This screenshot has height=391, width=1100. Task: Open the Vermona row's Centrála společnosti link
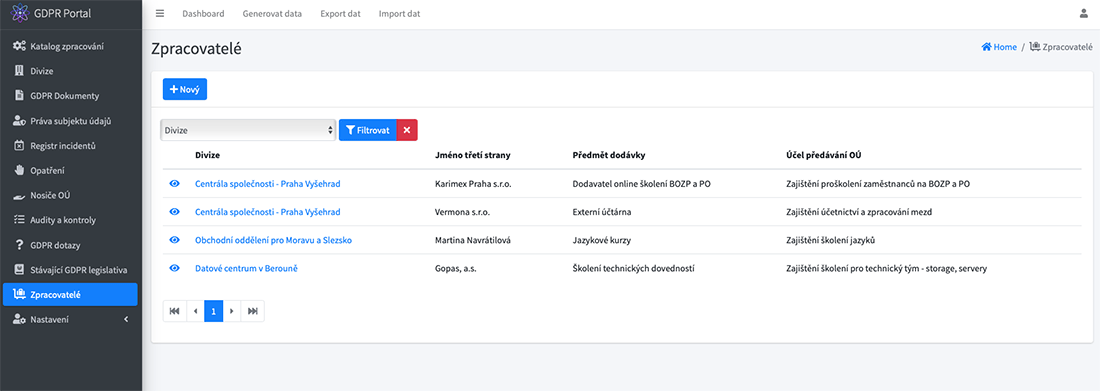[x=268, y=212]
